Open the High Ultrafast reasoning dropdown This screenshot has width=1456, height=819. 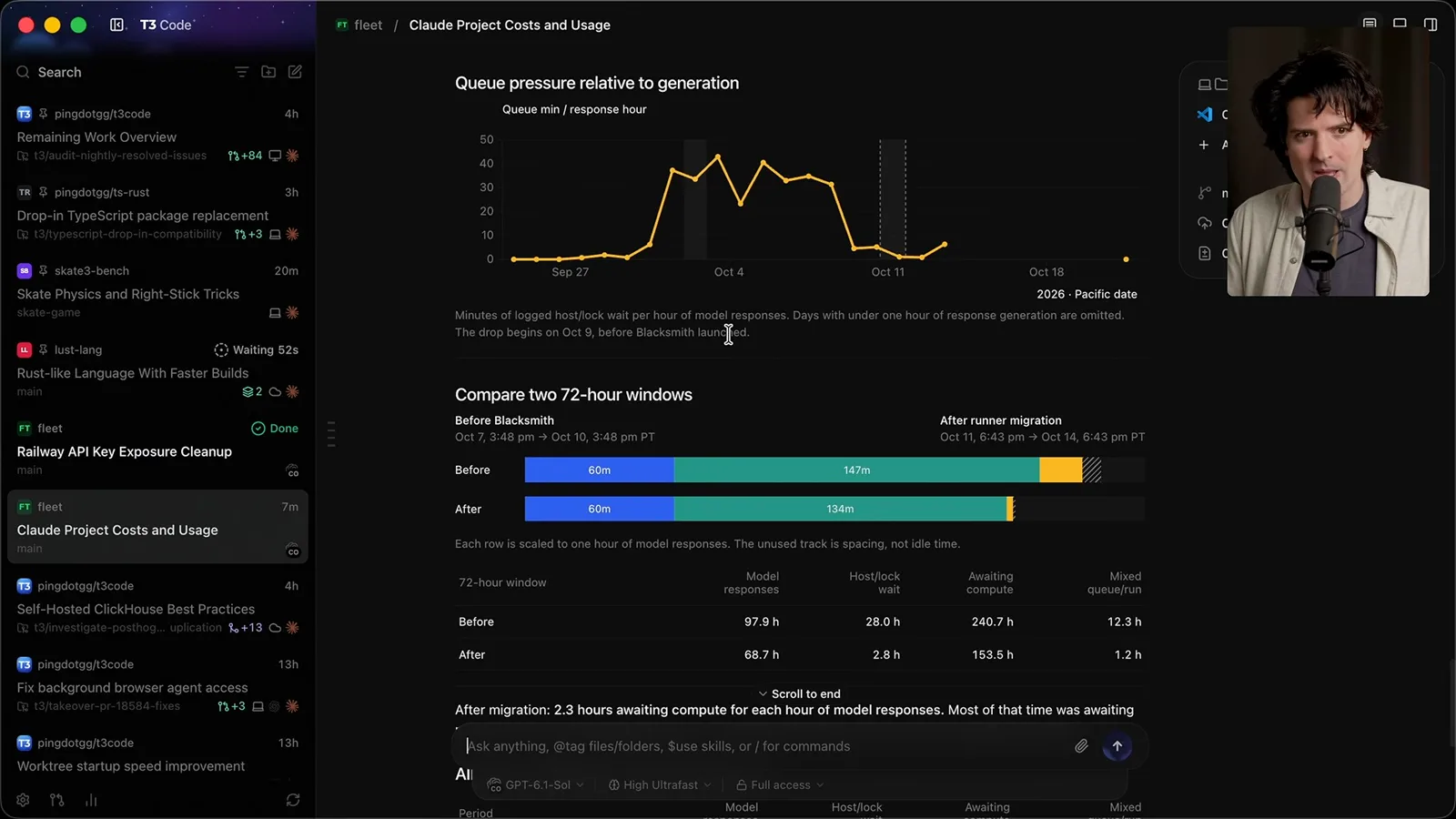660,784
